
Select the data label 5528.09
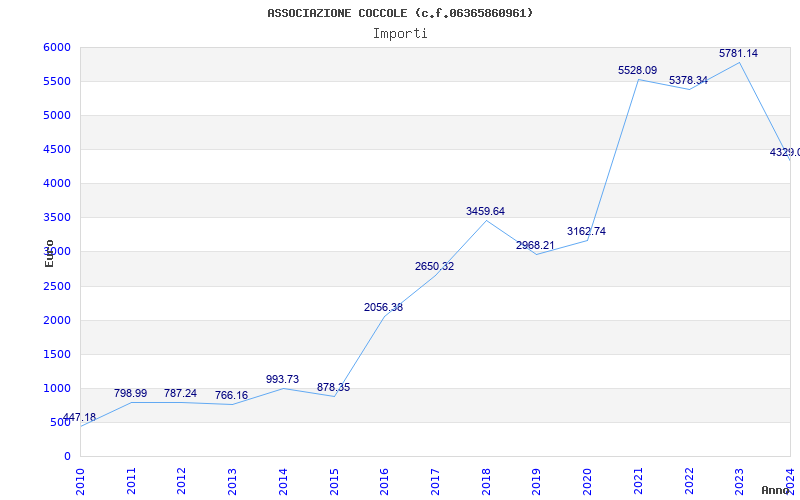pyautogui.click(x=637, y=70)
